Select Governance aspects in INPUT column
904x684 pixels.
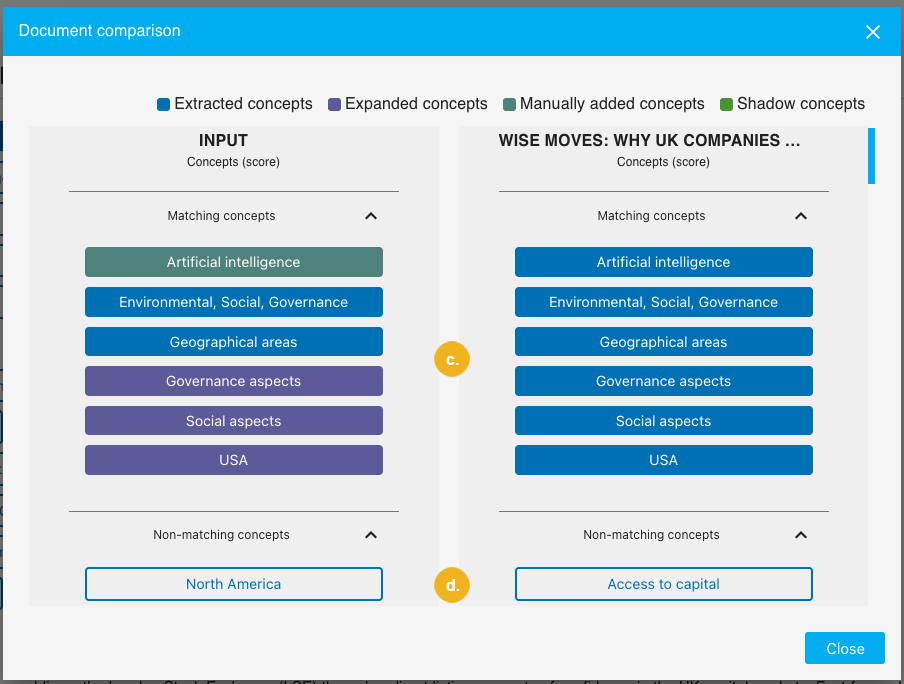233,381
